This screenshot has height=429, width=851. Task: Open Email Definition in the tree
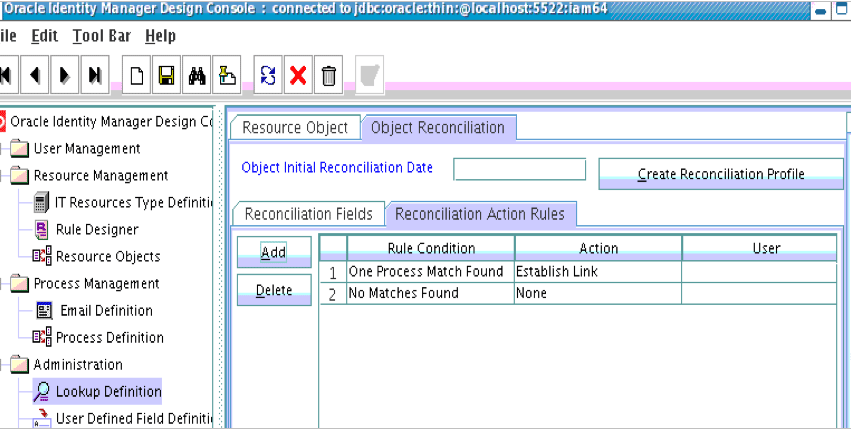[106, 311]
